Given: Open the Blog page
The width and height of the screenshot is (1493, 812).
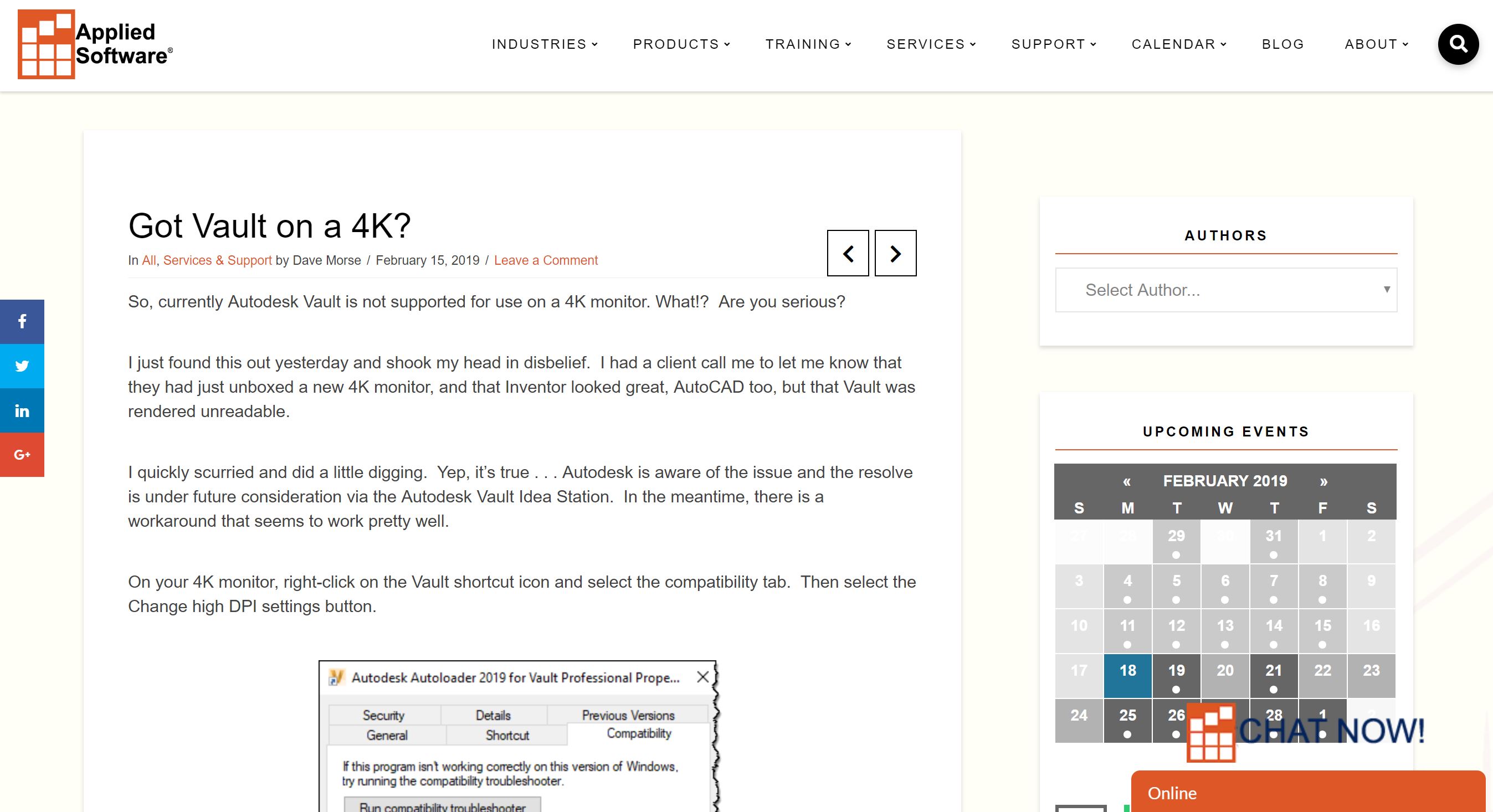Looking at the screenshot, I should coord(1282,44).
